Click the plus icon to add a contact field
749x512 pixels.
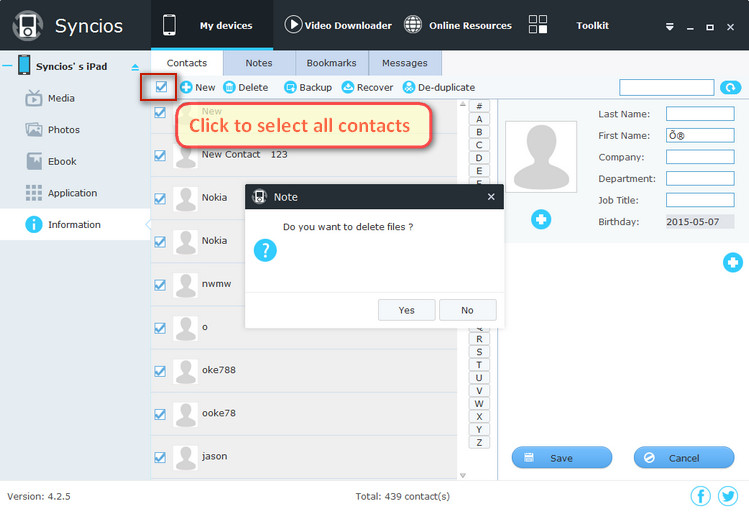click(732, 262)
